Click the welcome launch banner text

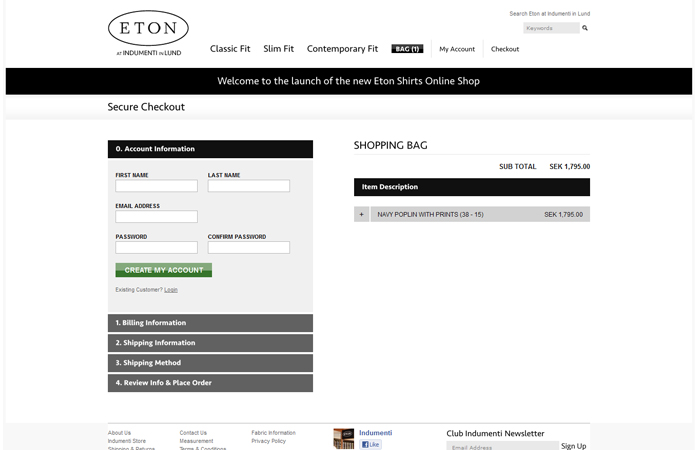coord(349,81)
